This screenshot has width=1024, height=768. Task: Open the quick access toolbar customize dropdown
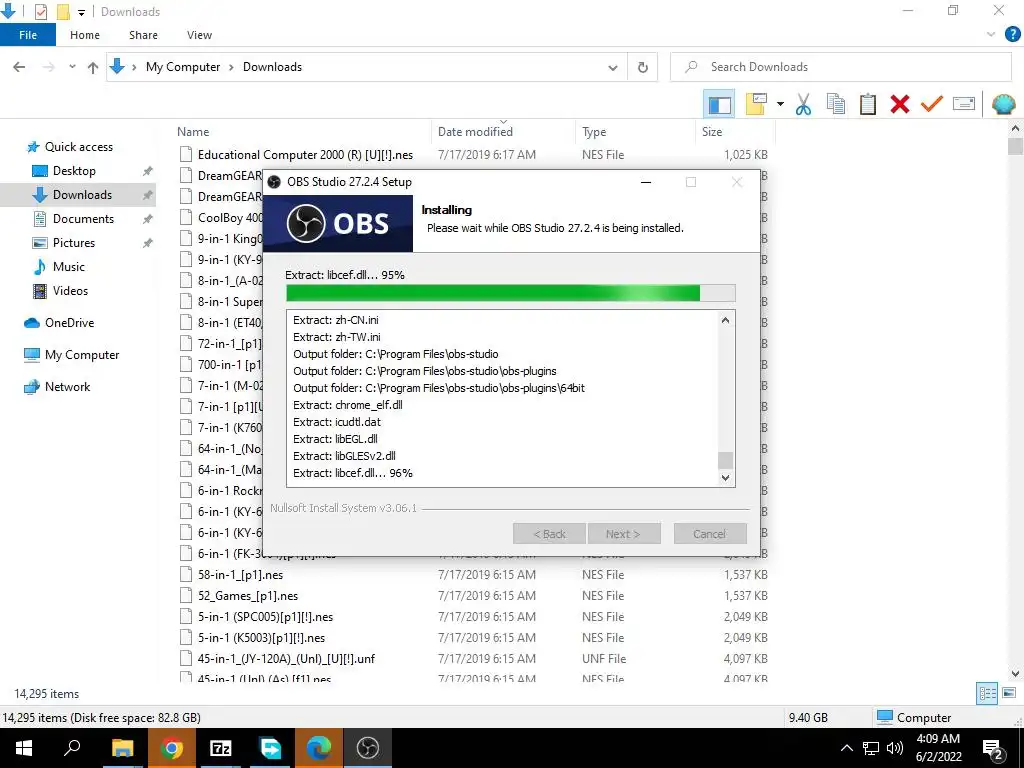pyautogui.click(x=81, y=12)
